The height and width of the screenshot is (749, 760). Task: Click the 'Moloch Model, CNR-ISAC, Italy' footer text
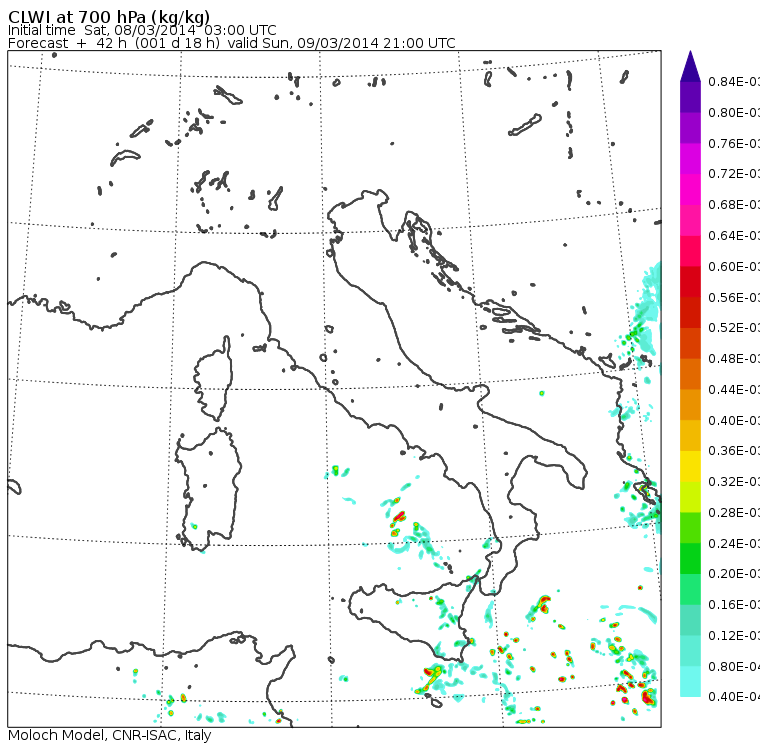click(x=110, y=735)
